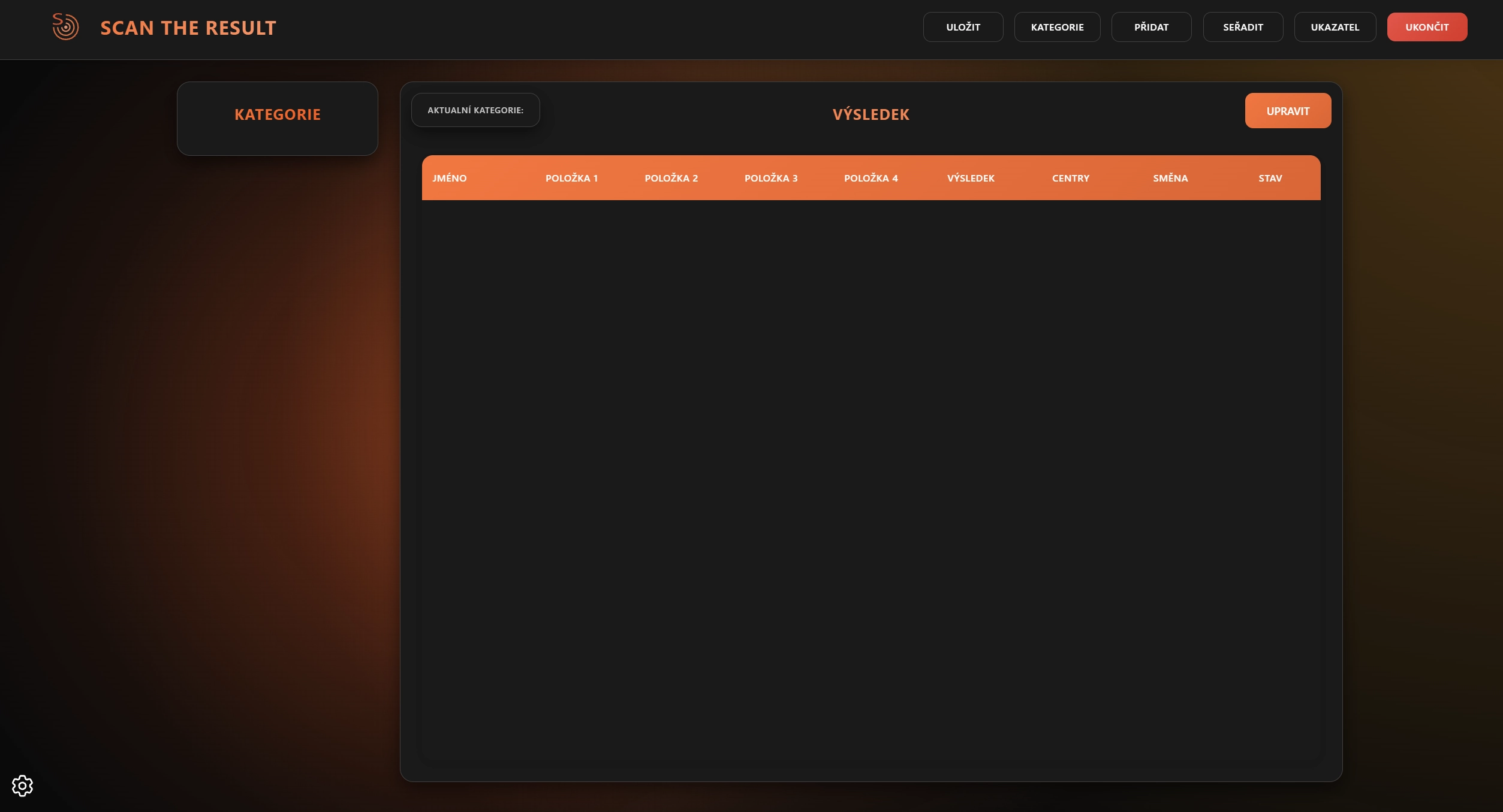
Task: Click the POLOŽKA 1 column header
Action: pyautogui.click(x=571, y=178)
